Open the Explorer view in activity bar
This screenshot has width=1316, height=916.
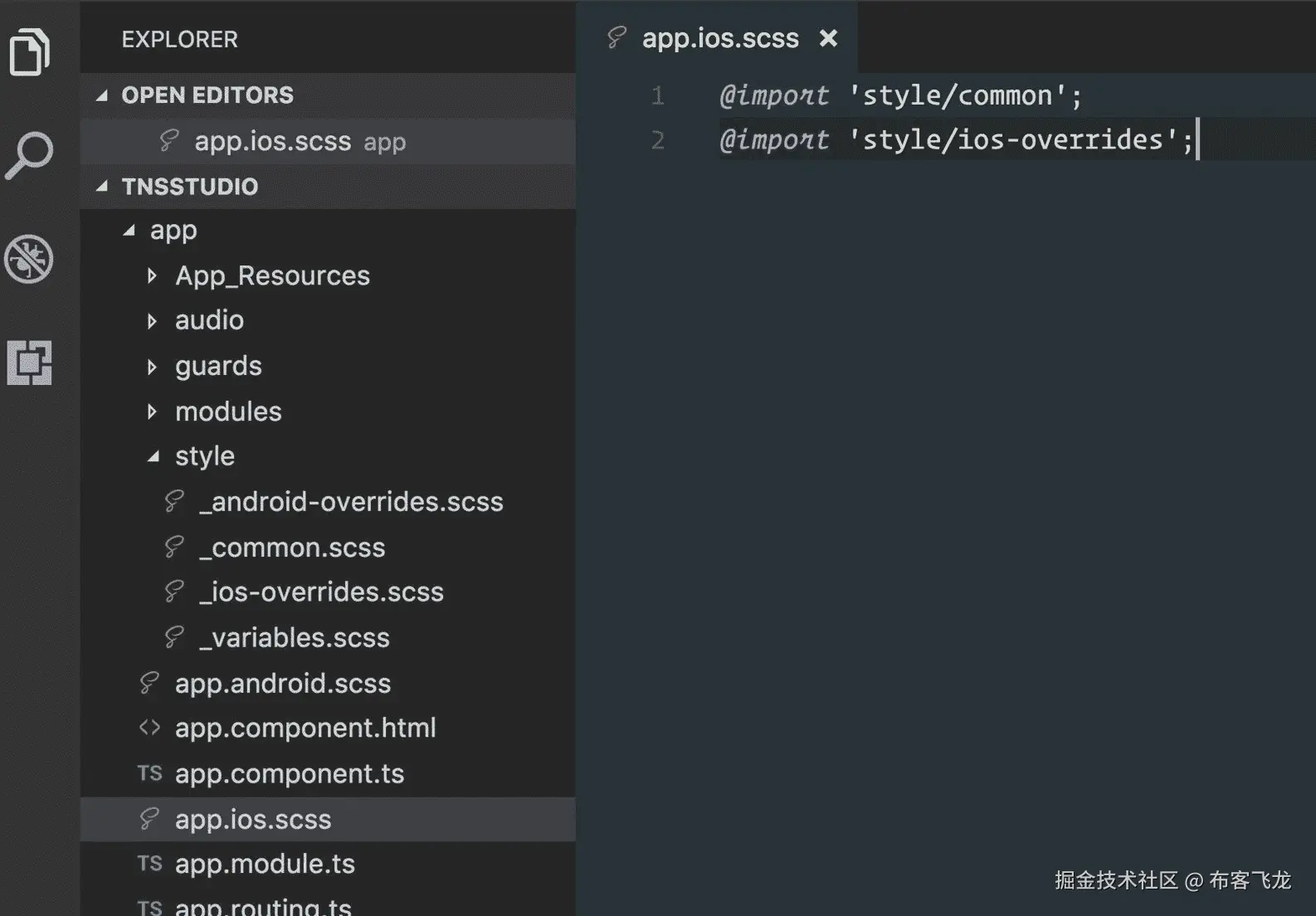click(x=30, y=52)
